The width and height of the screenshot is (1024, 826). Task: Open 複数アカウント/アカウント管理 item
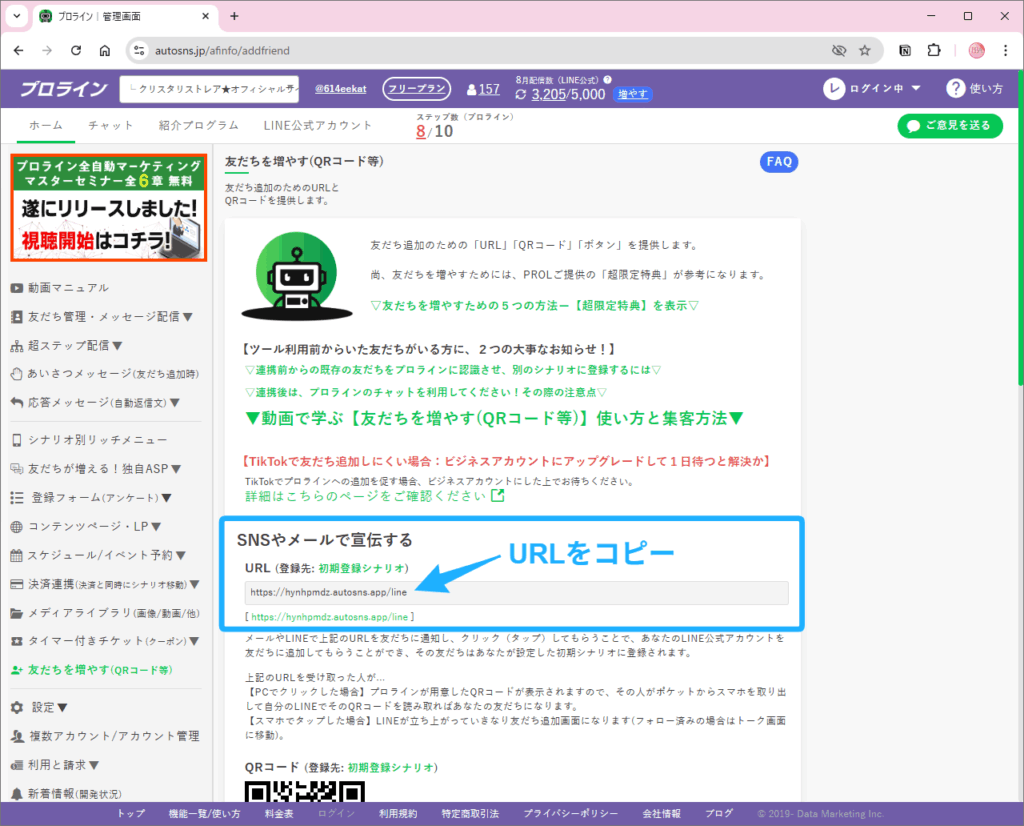[105, 736]
